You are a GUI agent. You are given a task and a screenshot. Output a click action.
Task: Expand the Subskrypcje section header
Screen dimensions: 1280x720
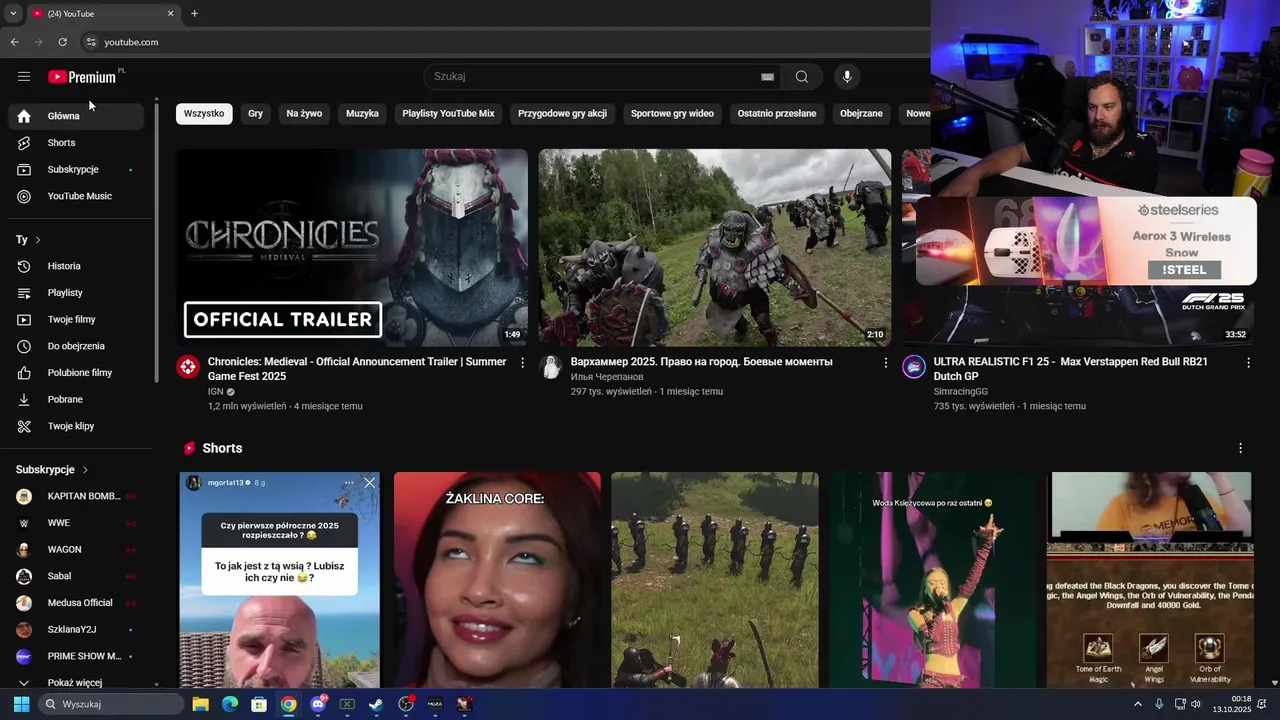(x=52, y=470)
